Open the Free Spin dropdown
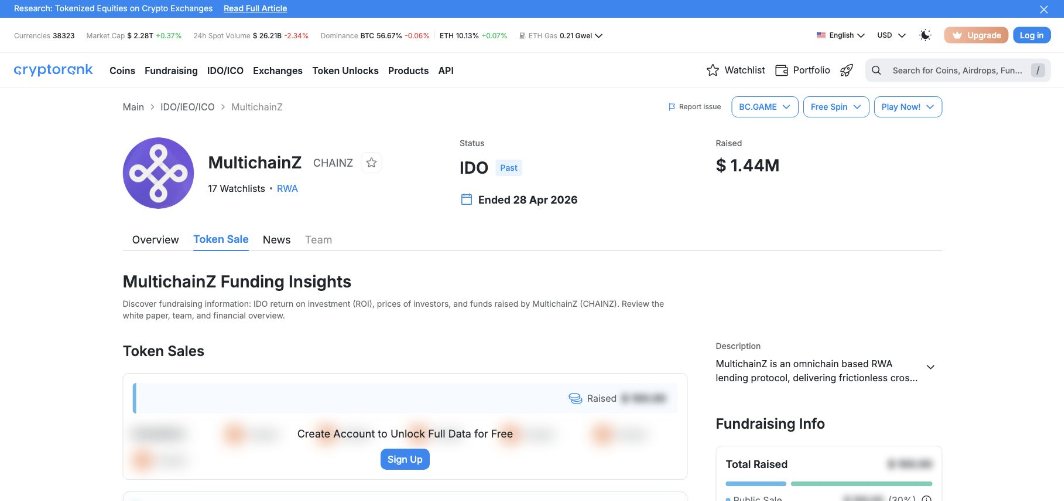The width and height of the screenshot is (1064, 501). (x=836, y=107)
